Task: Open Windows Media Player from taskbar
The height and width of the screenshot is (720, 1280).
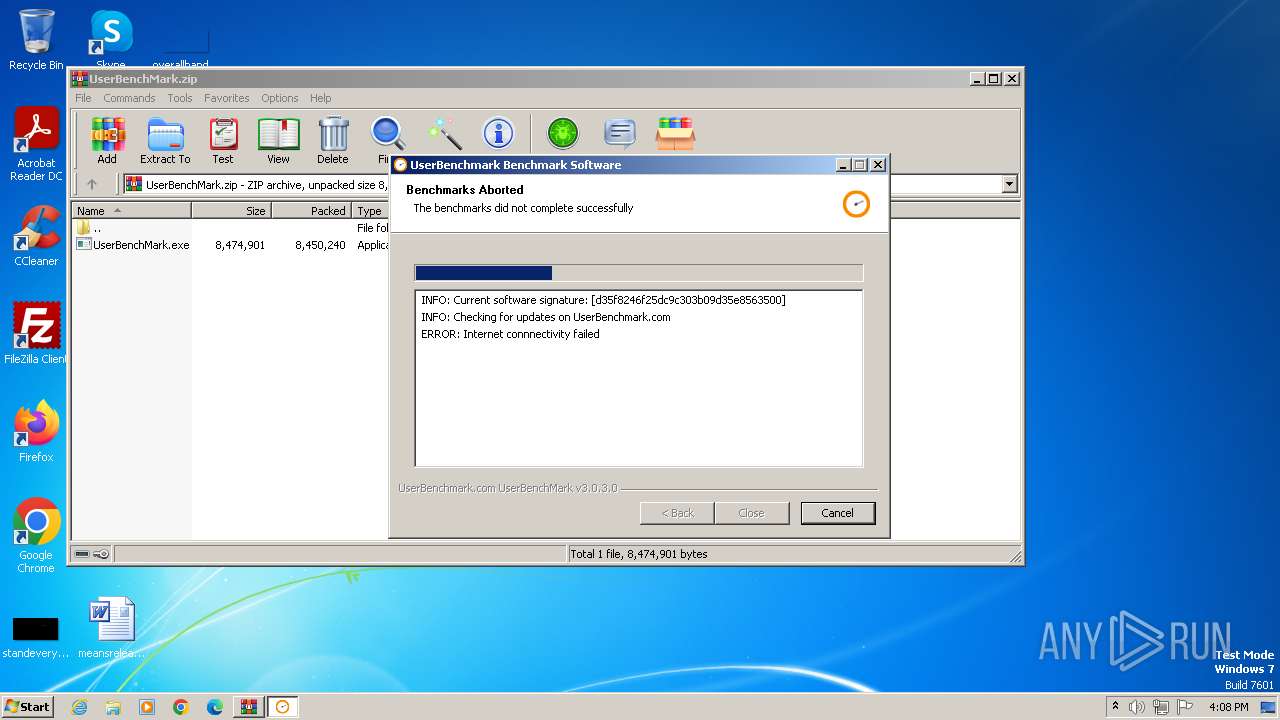Action: click(x=147, y=707)
